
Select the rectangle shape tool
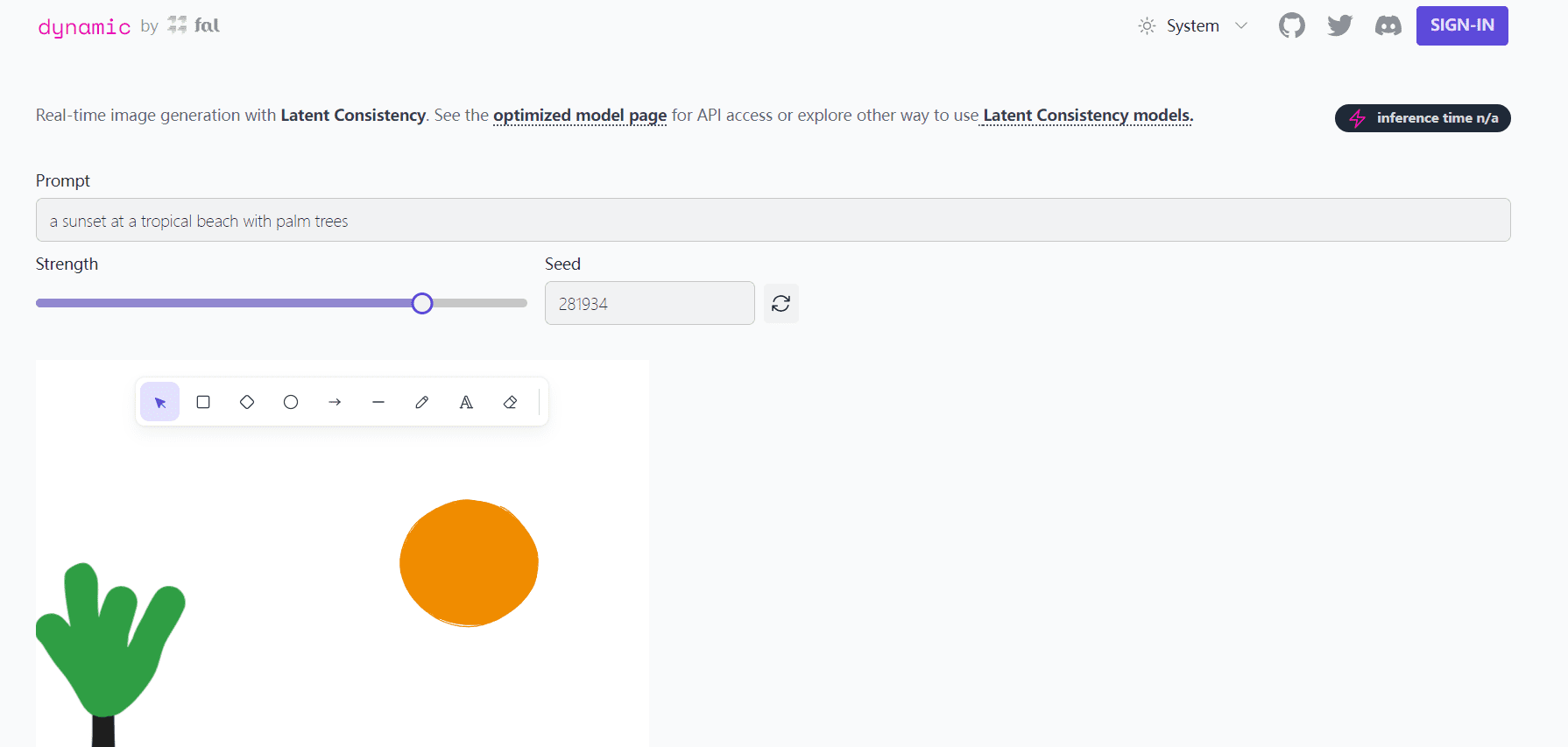(203, 402)
